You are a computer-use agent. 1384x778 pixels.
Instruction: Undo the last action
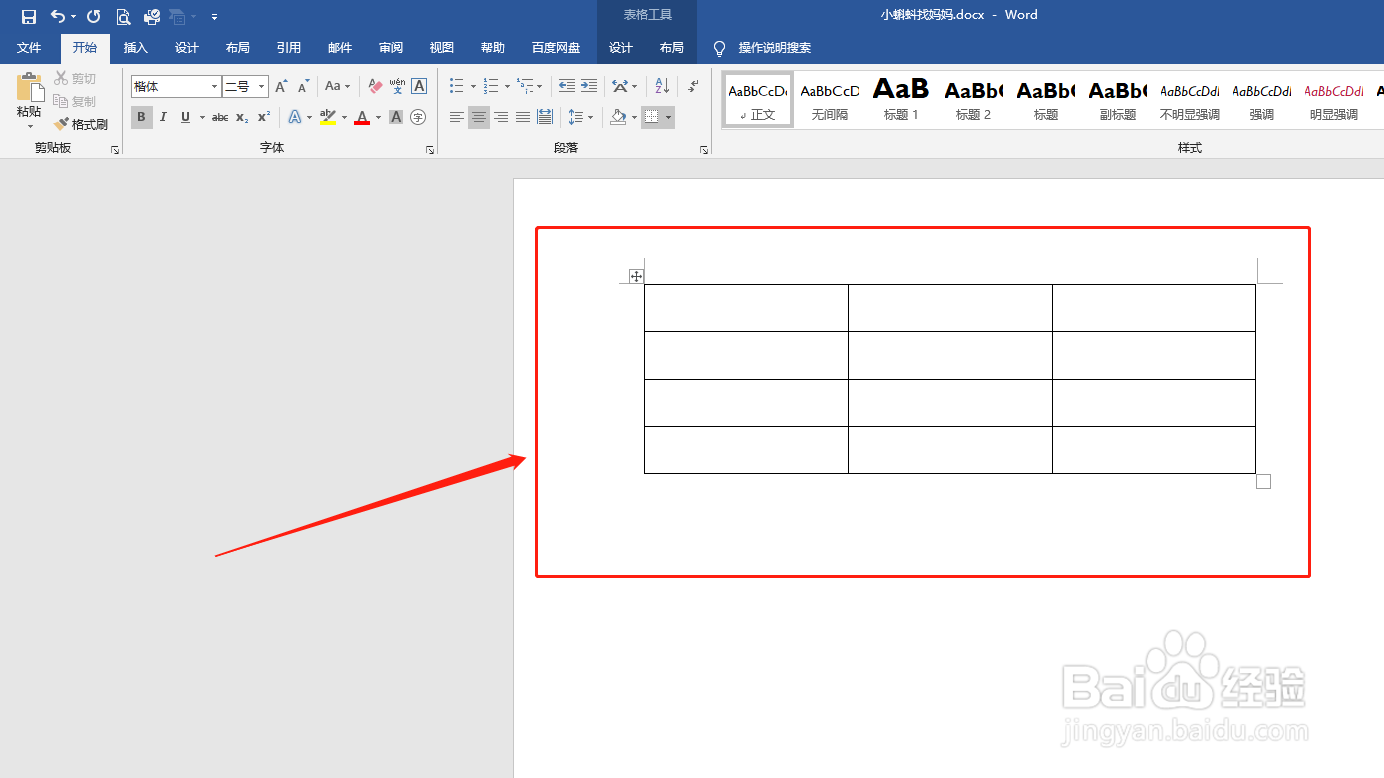(58, 16)
